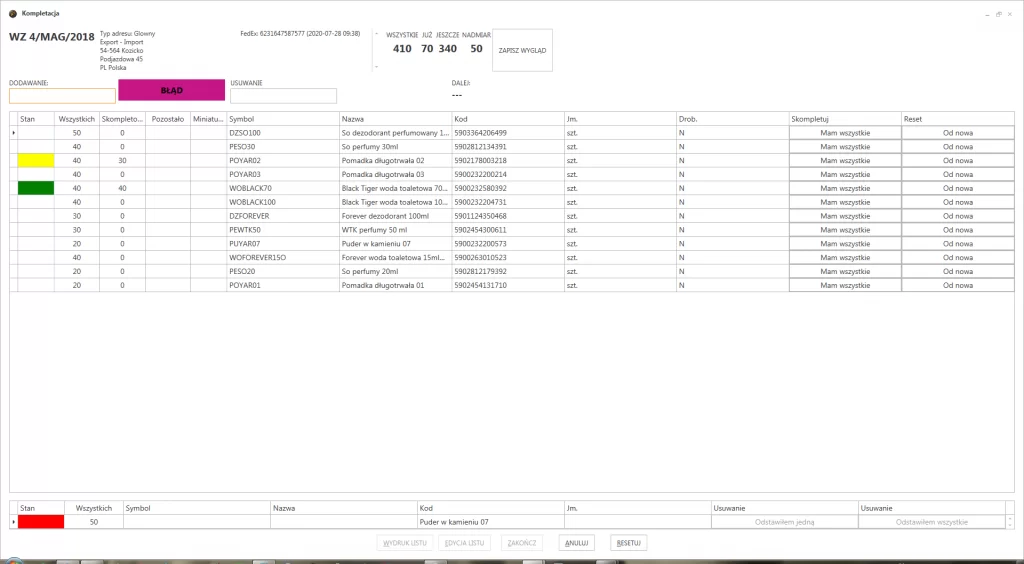The image size is (1024, 564).
Task: Click Od nowa for POYAR03 row
Action: (x=958, y=174)
